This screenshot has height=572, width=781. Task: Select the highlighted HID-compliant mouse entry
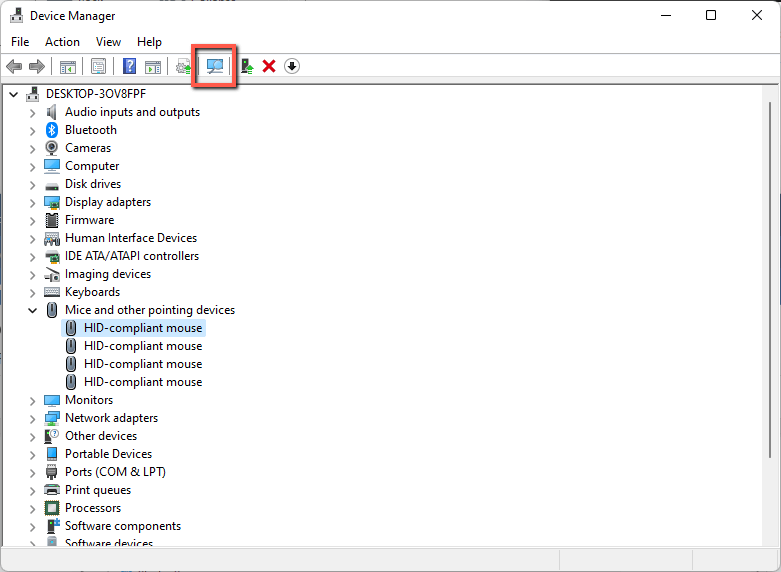[x=133, y=328]
